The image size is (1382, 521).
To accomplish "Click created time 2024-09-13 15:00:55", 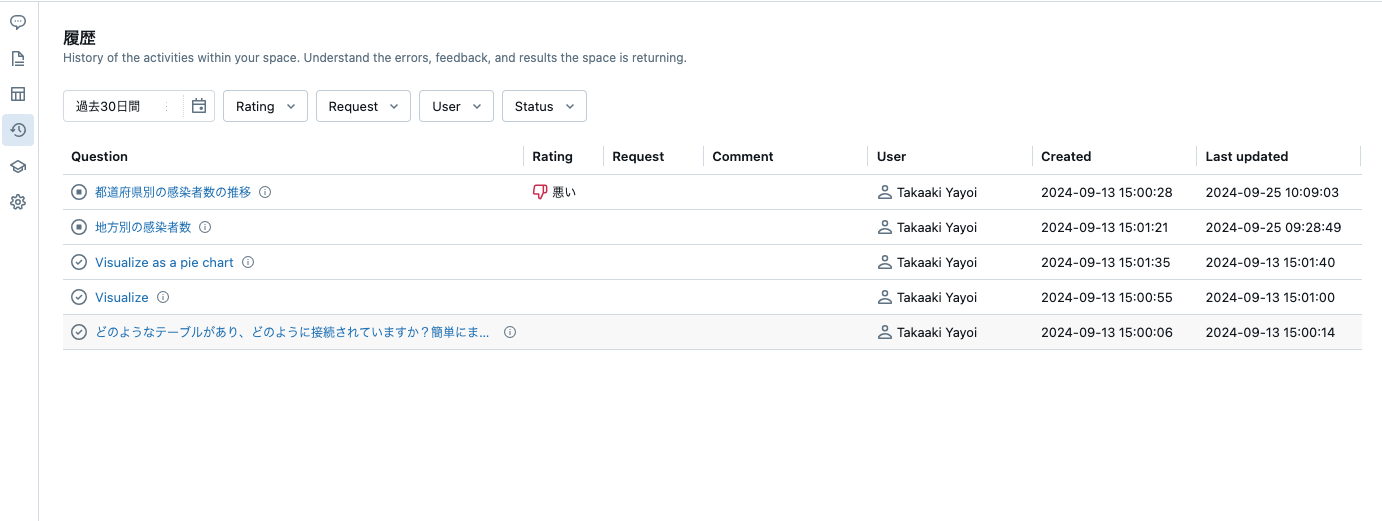I will tap(1107, 297).
